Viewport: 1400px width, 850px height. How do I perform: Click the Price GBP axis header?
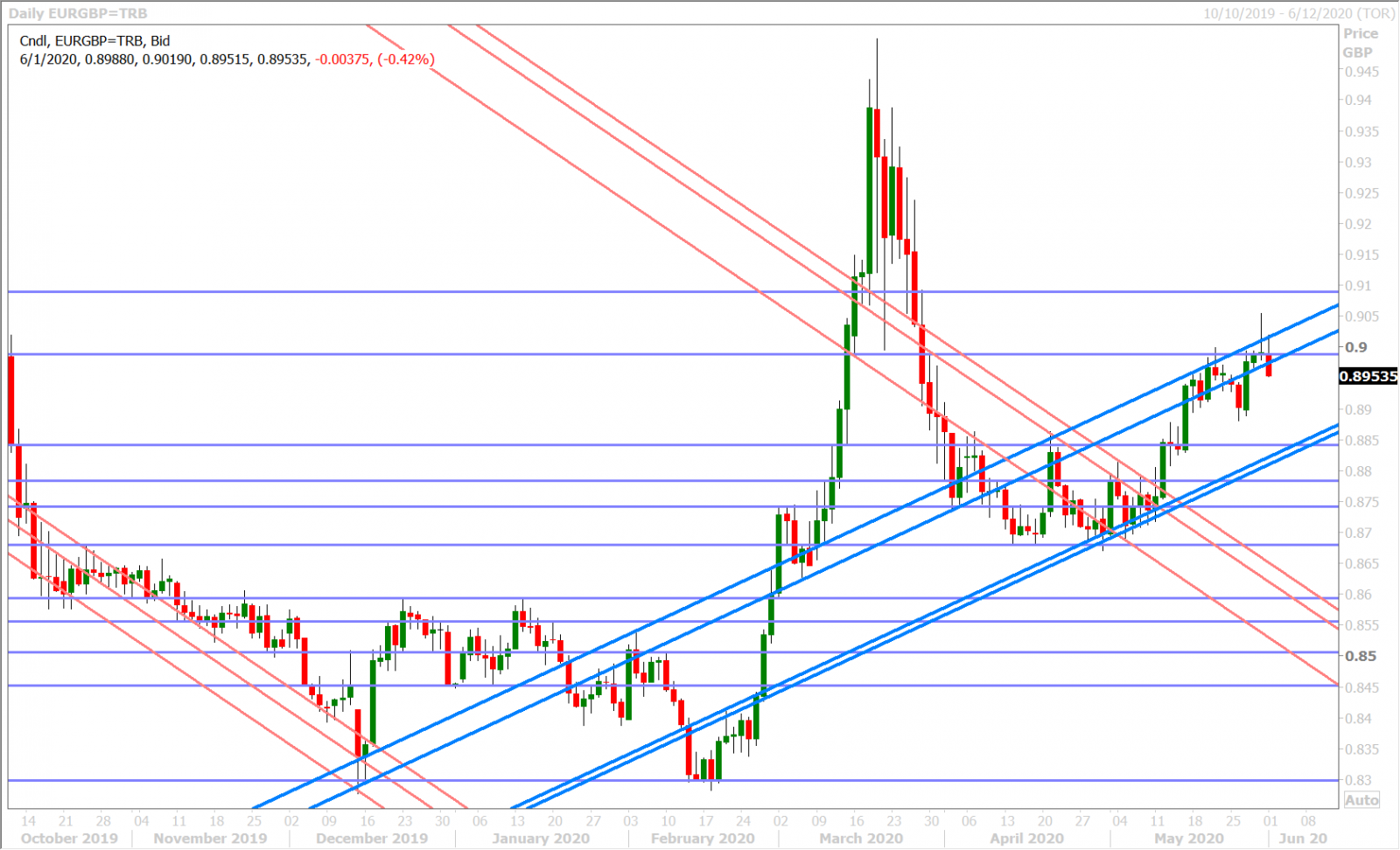coord(1361,43)
